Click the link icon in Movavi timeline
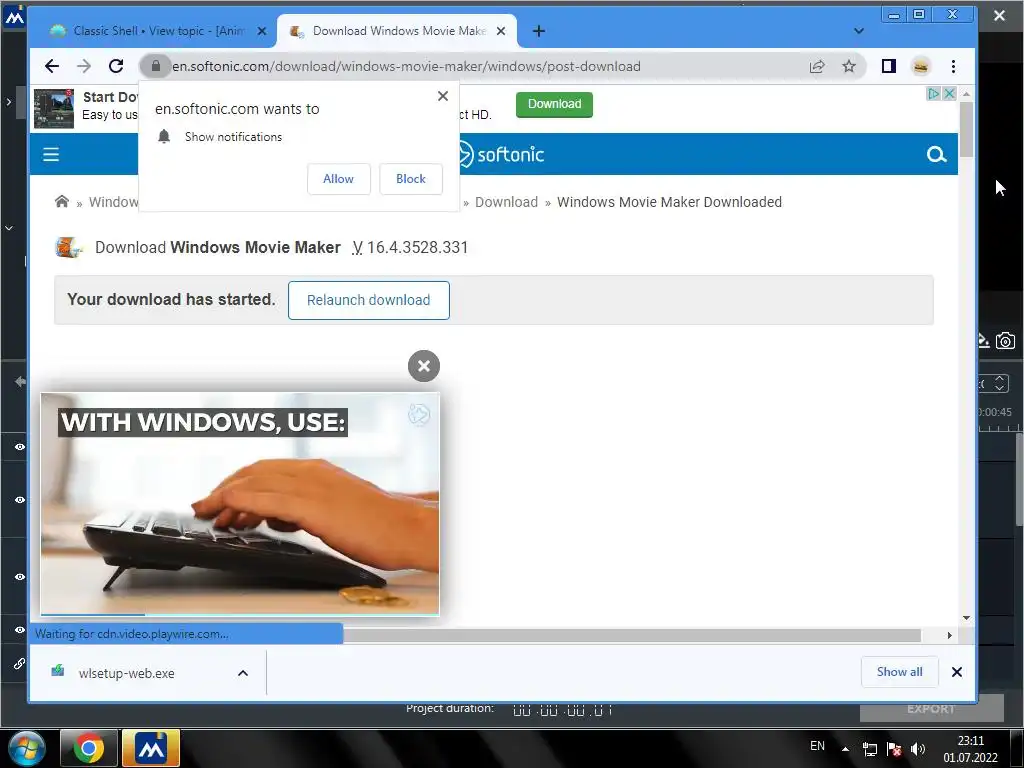Screen dimensions: 1024x768 coord(20,664)
